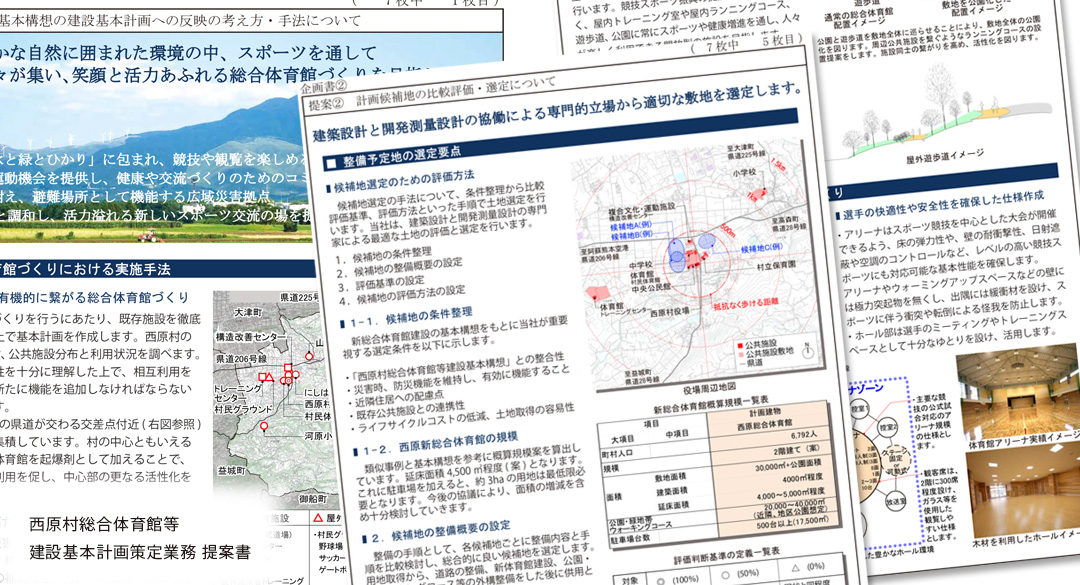The image size is (1080, 585).
Task: Click the map label '益城町'
Action: [x=232, y=471]
